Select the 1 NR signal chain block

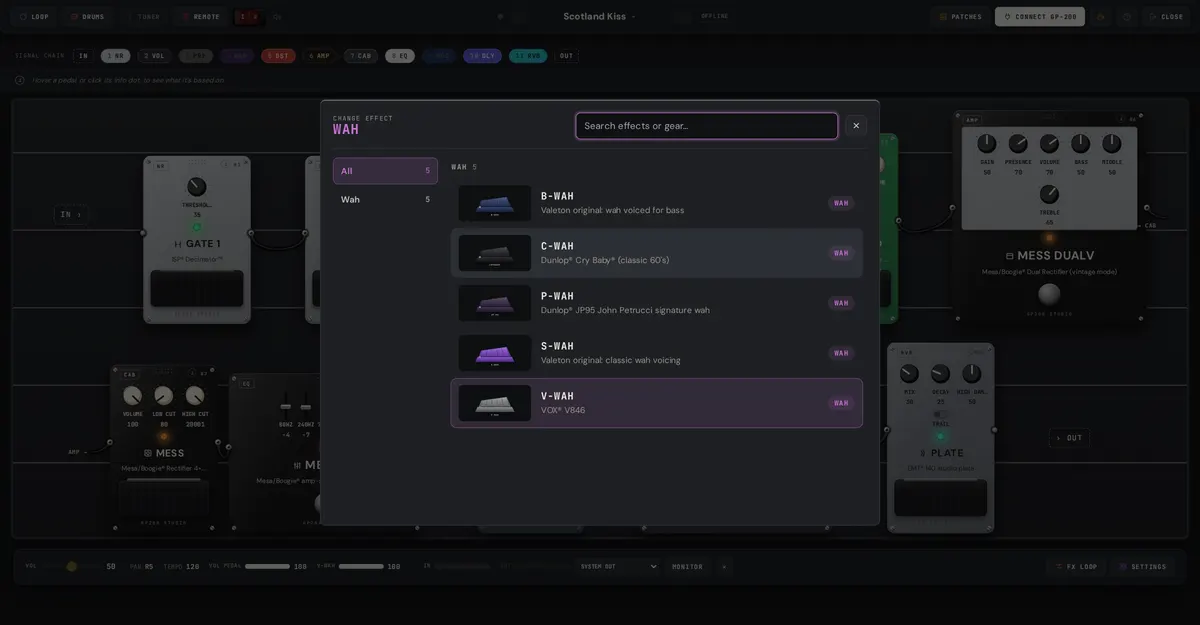(115, 56)
